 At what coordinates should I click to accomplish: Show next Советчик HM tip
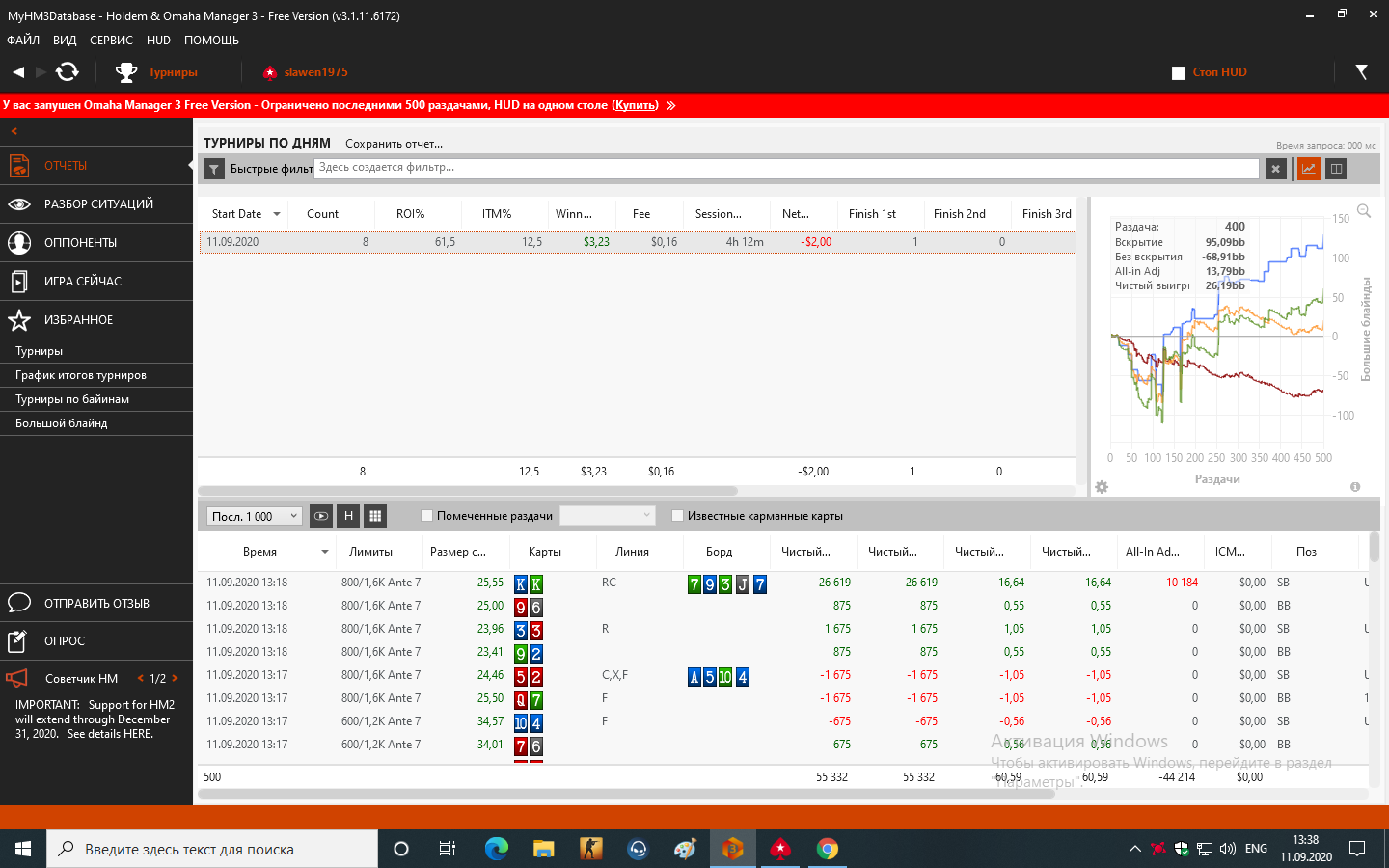coord(175,679)
